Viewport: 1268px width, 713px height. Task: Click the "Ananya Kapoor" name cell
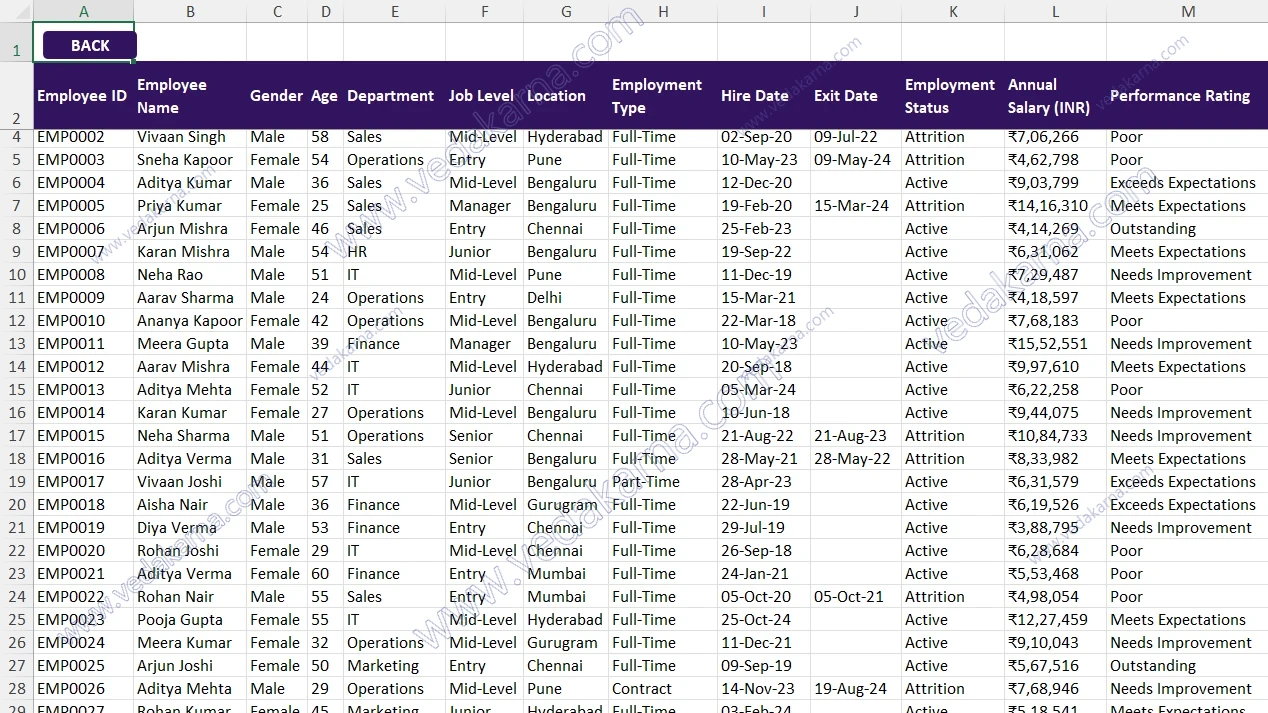[190, 321]
